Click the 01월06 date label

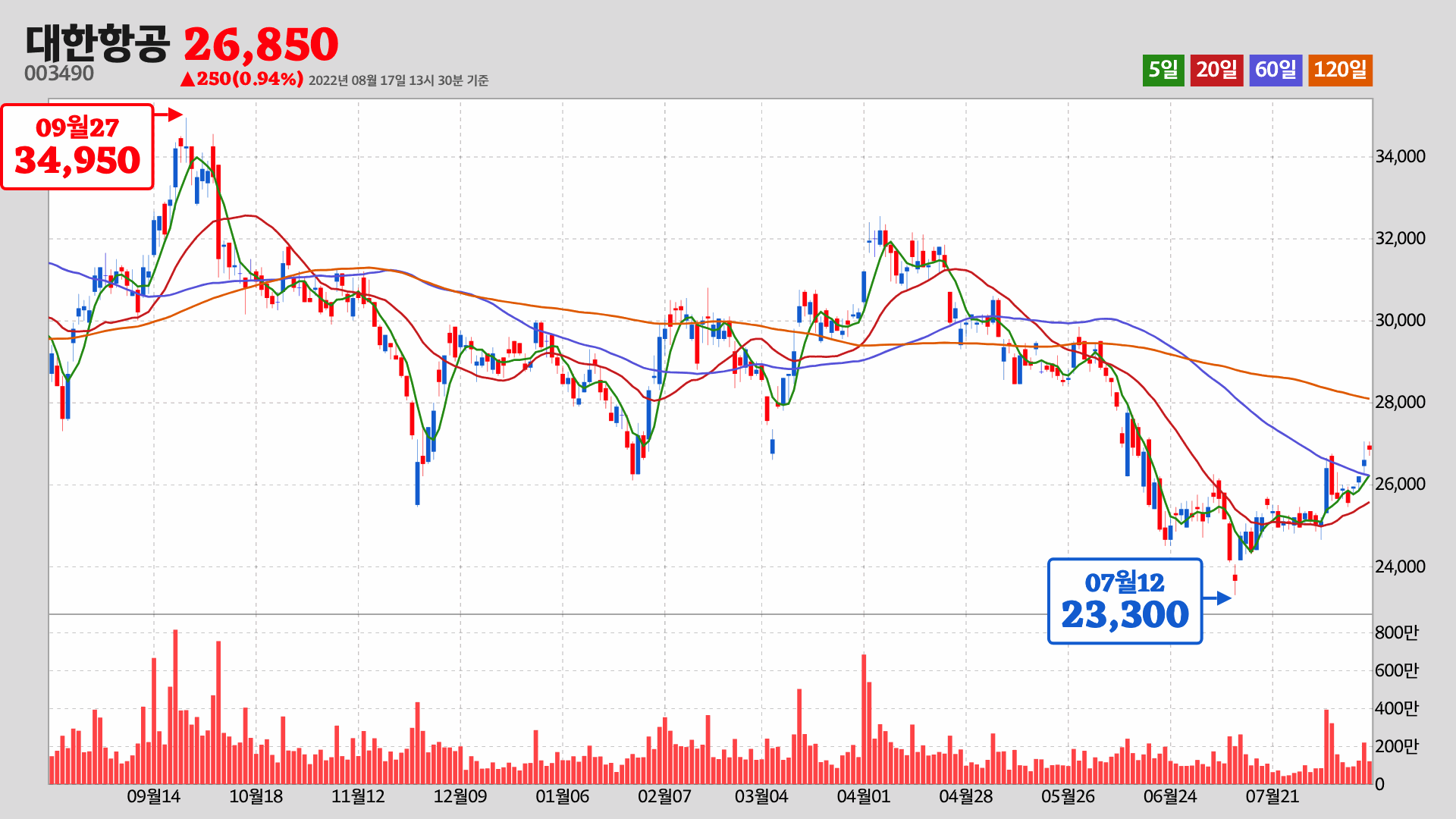click(x=563, y=797)
